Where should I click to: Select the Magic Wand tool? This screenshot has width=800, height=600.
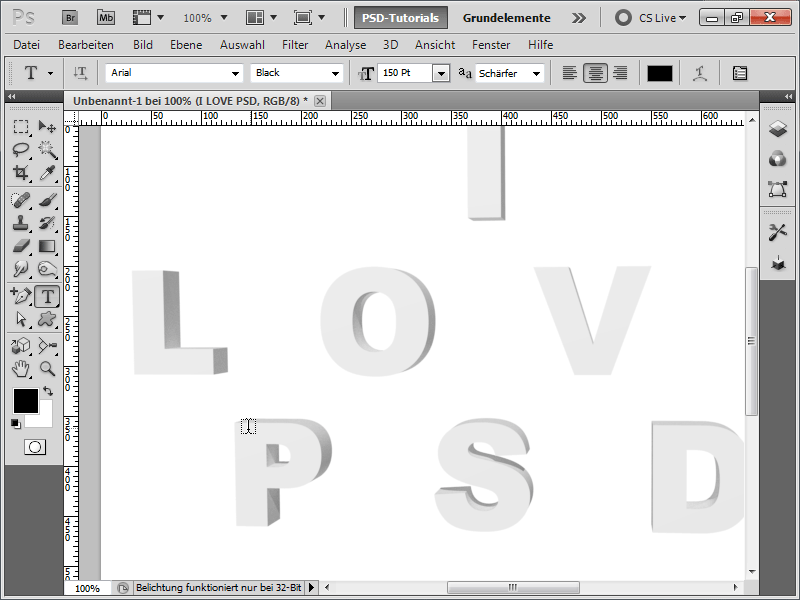47,149
